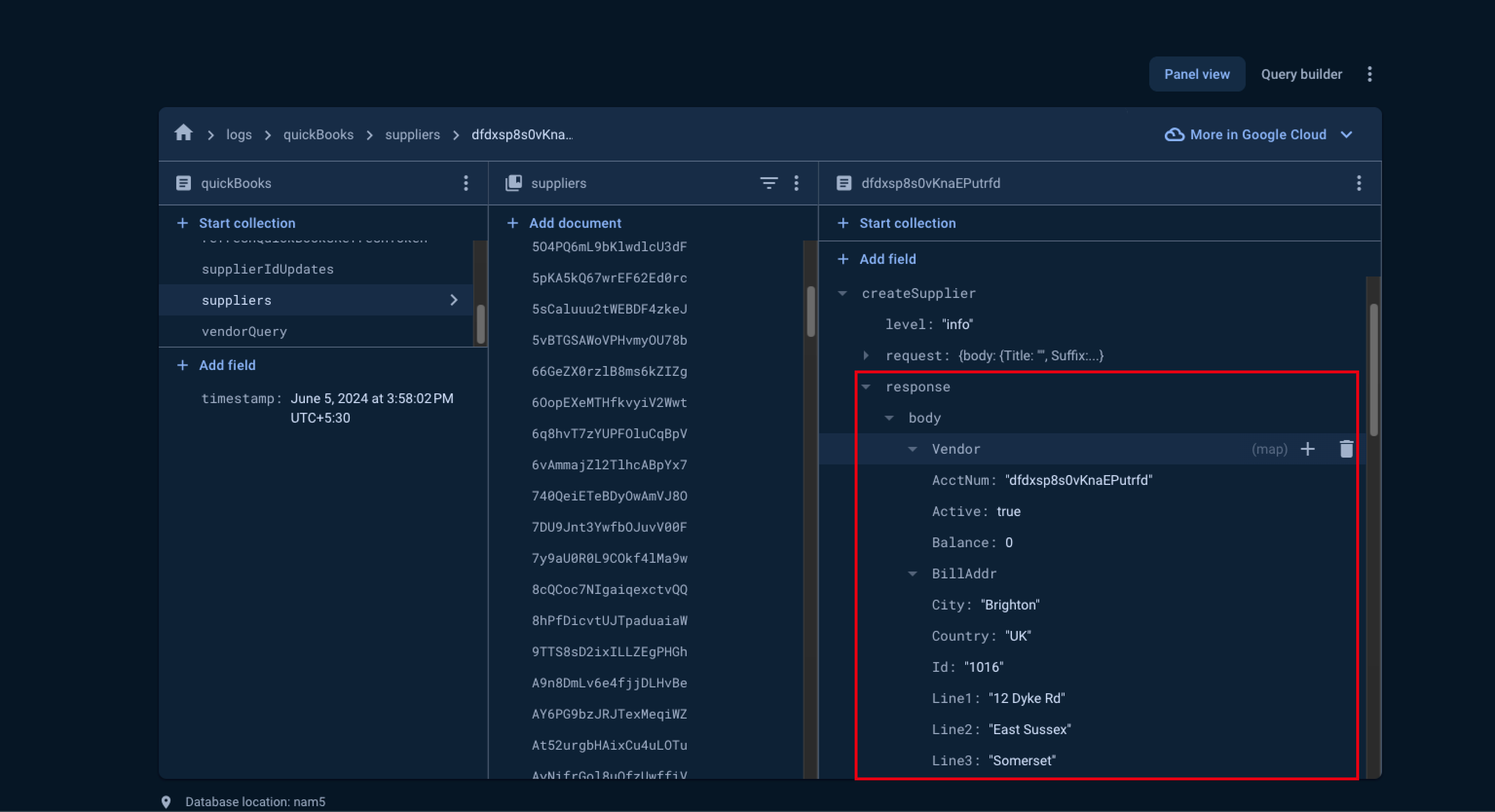The height and width of the screenshot is (812, 1495).
Task: Open the suppliers collection filter icon
Action: coord(768,183)
